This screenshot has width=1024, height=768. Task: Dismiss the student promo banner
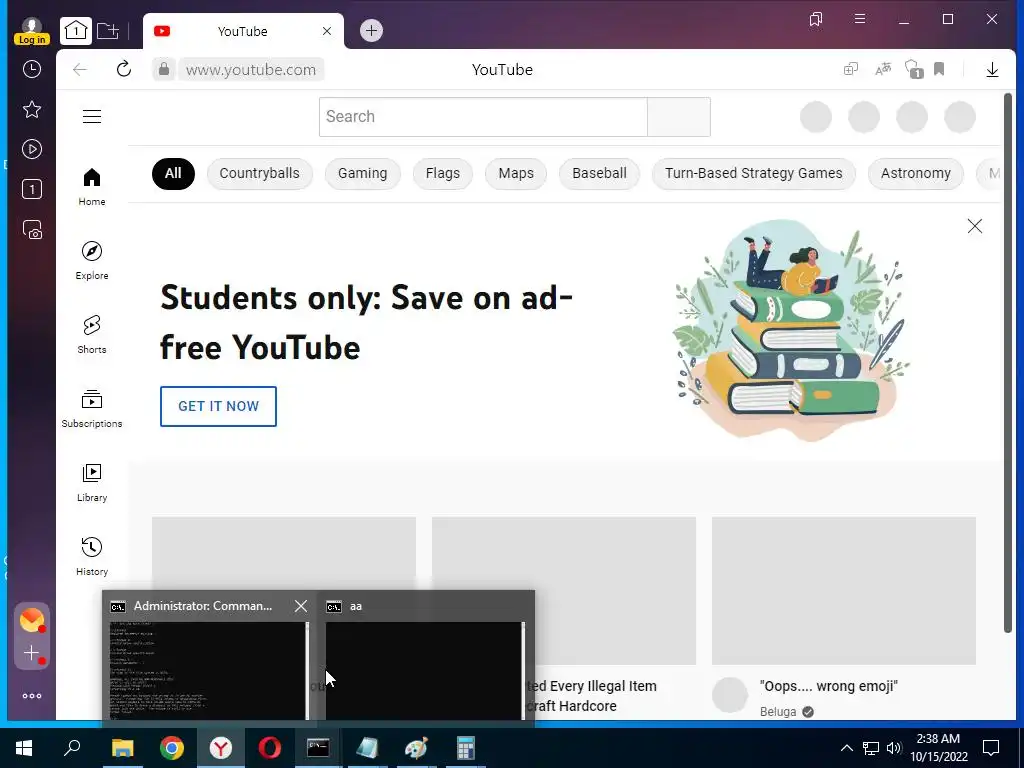click(974, 226)
